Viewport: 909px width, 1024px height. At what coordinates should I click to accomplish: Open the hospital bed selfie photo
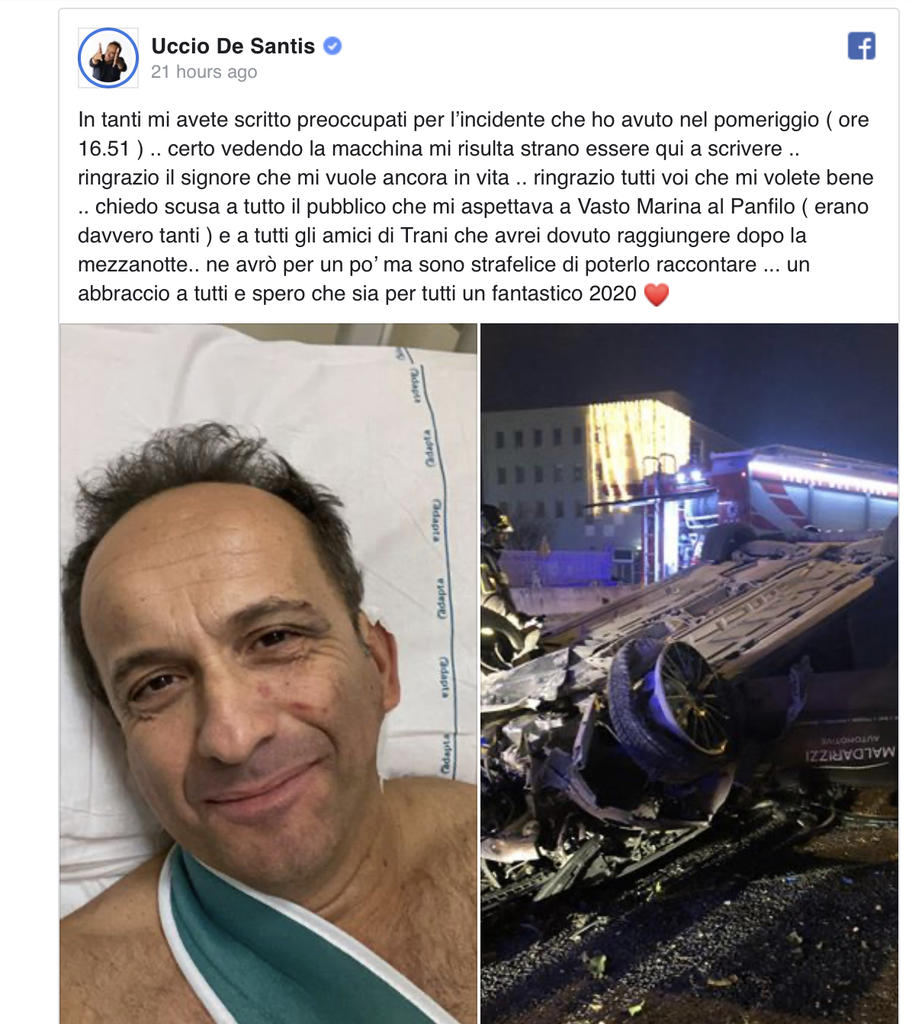point(268,673)
